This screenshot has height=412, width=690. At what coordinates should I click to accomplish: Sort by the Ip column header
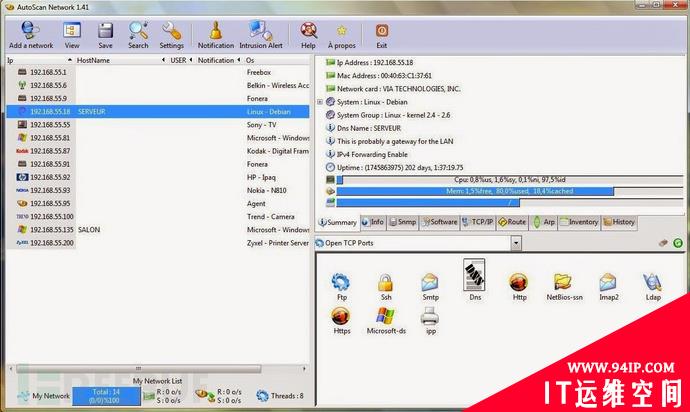point(39,60)
